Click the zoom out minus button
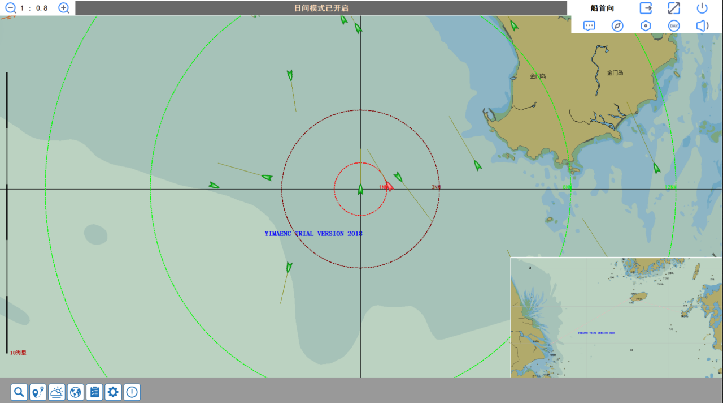This screenshot has height=403, width=724. click(8, 8)
